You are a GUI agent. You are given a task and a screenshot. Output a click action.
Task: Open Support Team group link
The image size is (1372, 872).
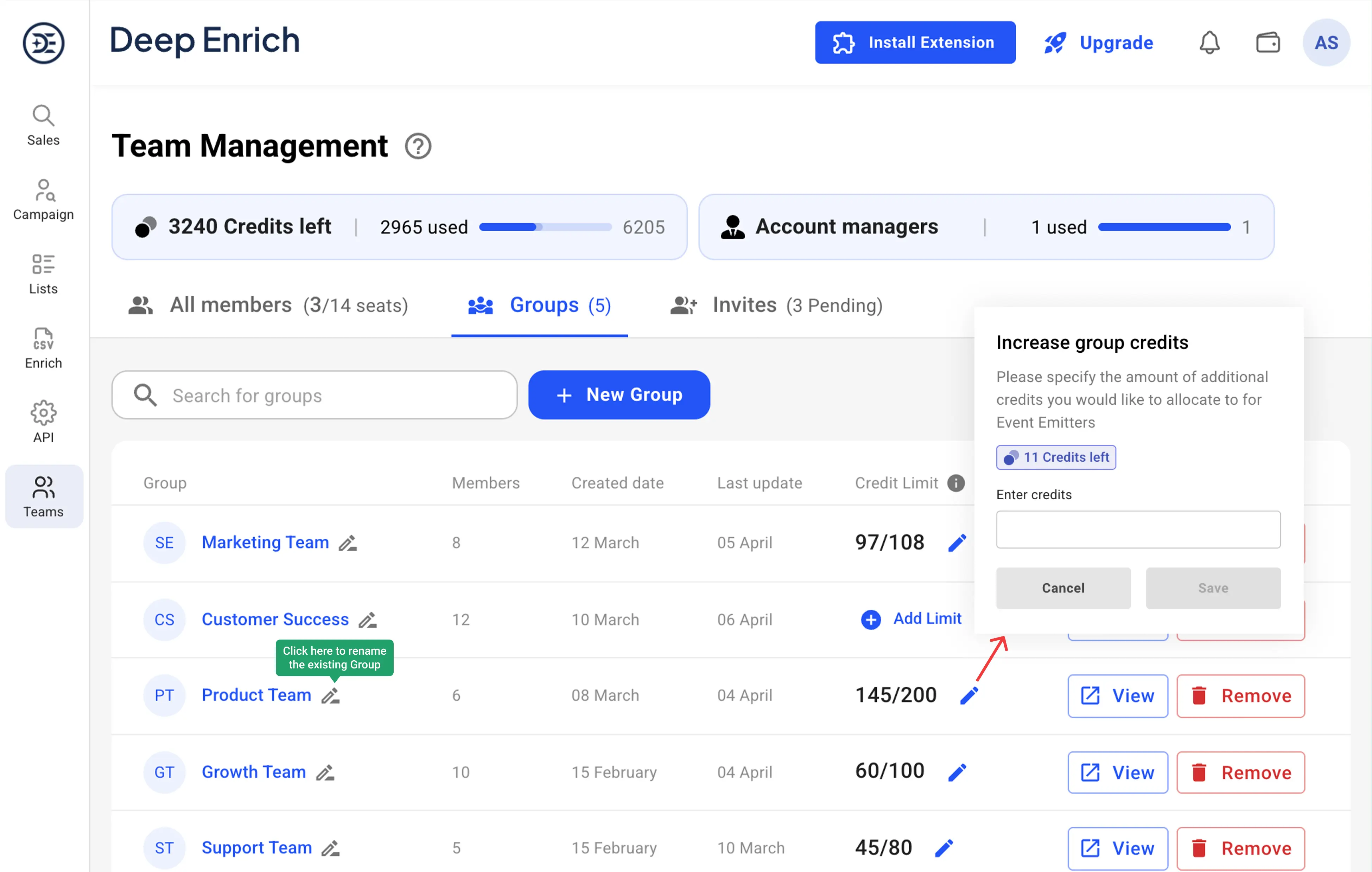coord(257,847)
